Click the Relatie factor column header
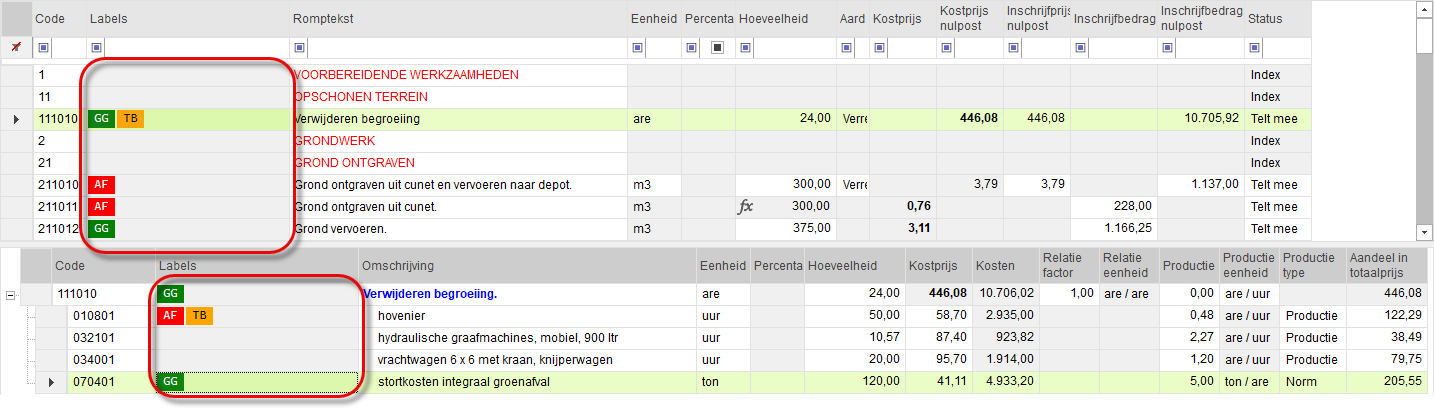The width and height of the screenshot is (1434, 411). tap(1068, 266)
